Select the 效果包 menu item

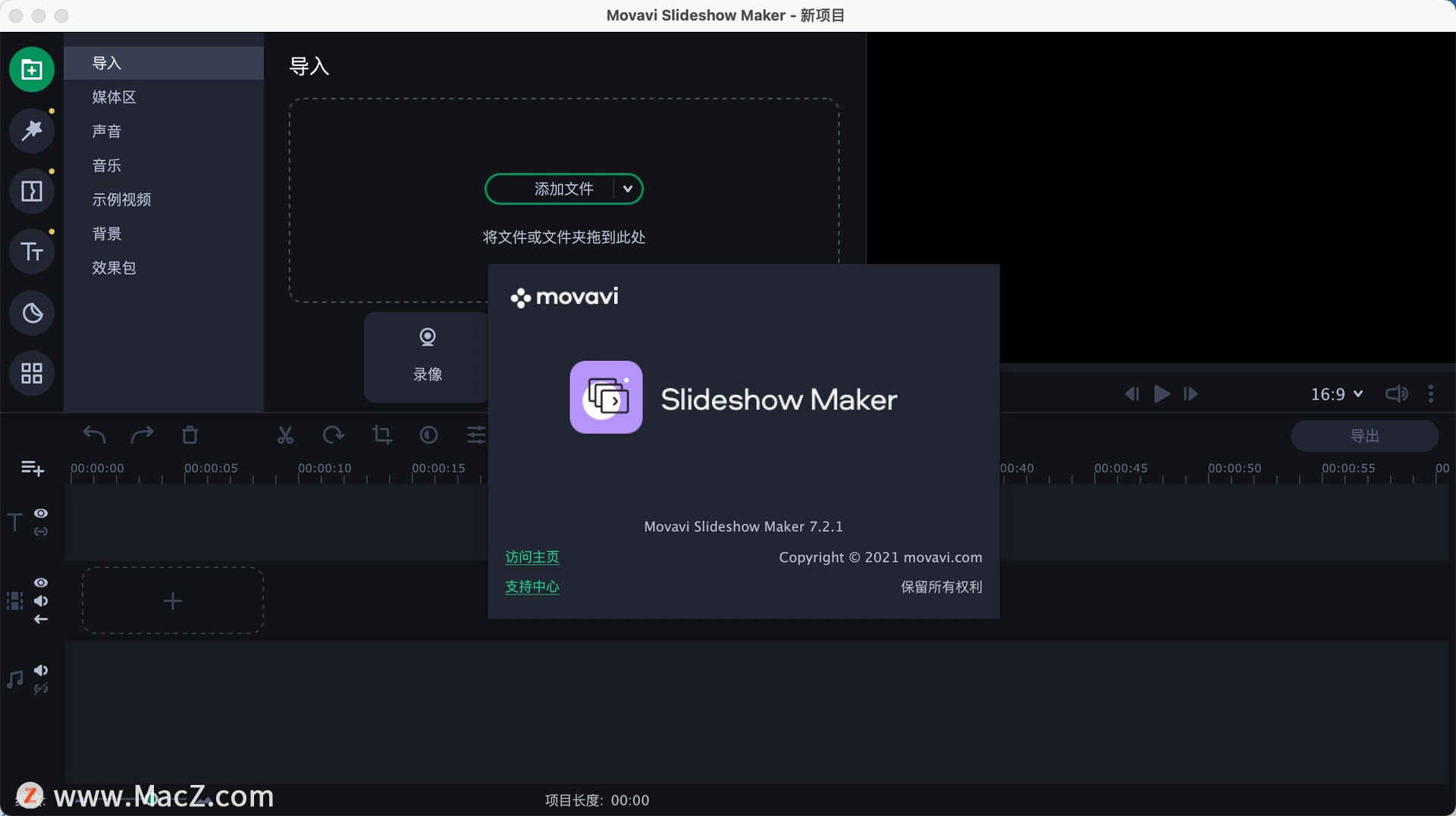pyautogui.click(x=164, y=268)
